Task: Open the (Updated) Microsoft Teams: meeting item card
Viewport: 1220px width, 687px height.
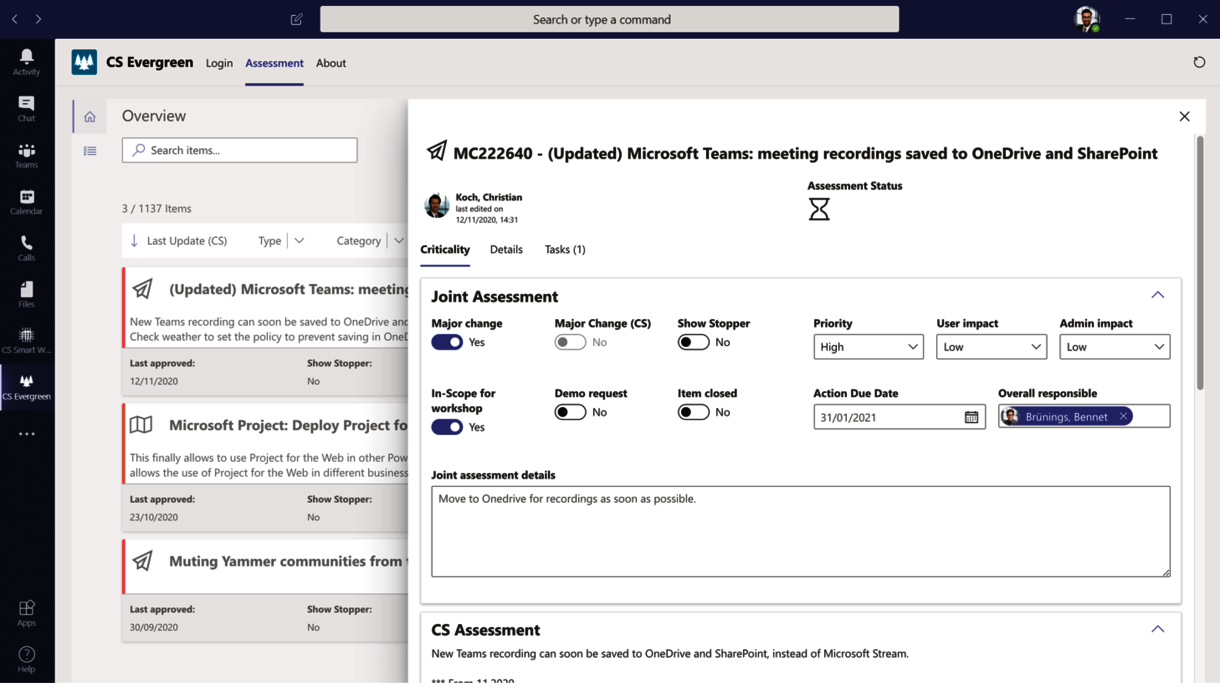Action: tap(265, 331)
